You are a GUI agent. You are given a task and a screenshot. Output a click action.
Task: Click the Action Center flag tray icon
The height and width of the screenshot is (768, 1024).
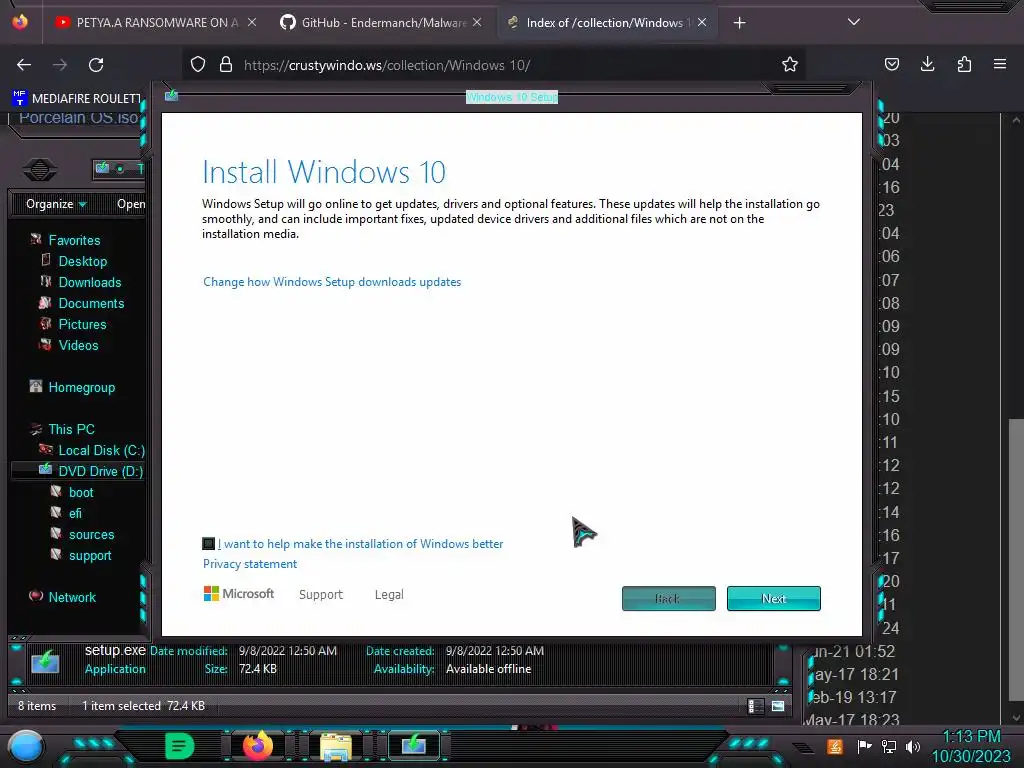coord(864,746)
